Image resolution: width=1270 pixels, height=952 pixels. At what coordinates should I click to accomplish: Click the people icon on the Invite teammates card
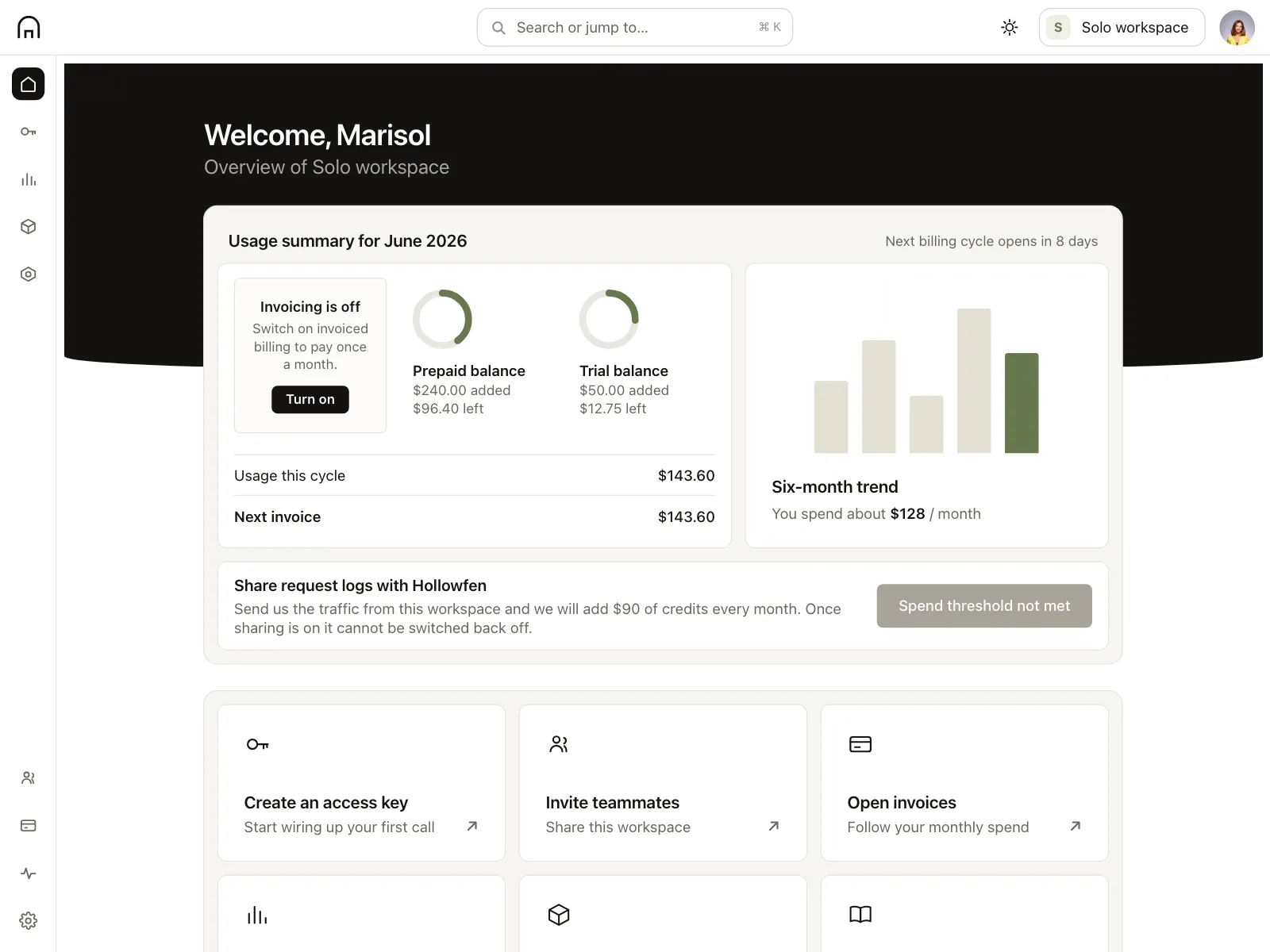559,744
